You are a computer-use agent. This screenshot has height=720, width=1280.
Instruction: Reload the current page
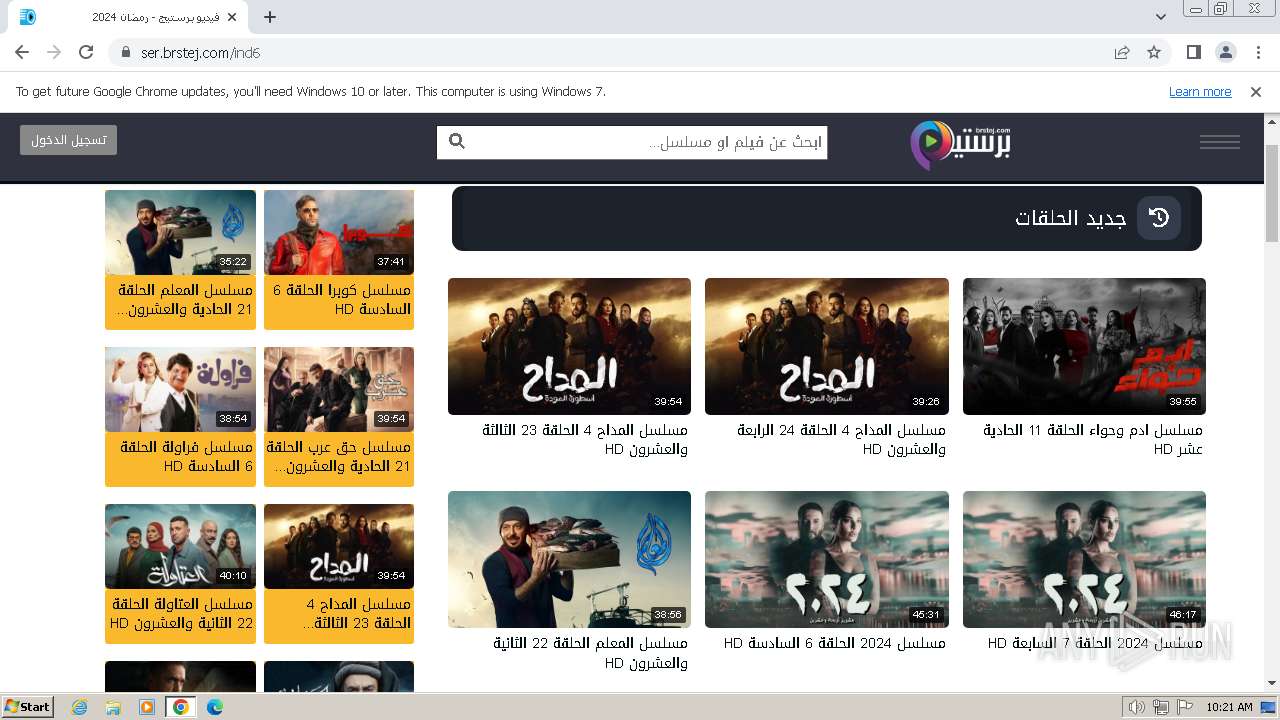point(86,53)
